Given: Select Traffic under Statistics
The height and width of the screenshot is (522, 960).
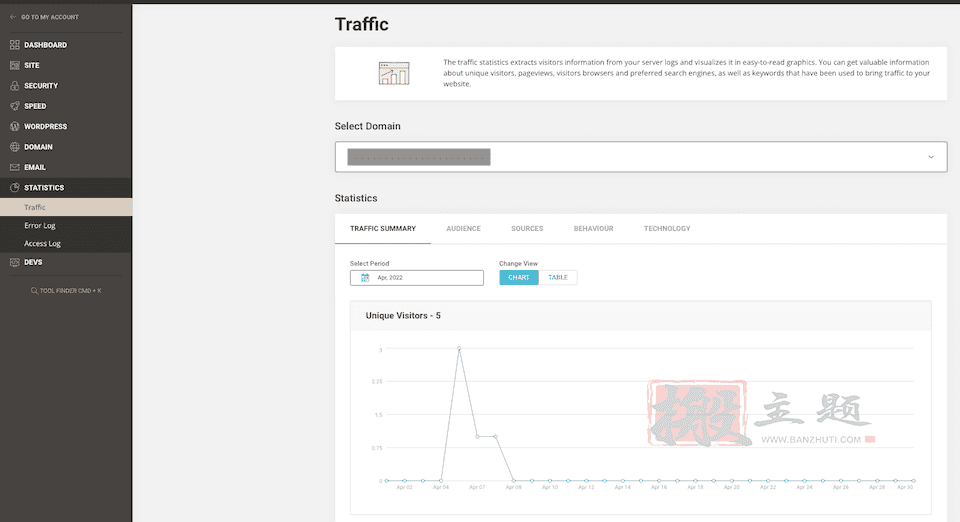Looking at the screenshot, I should pyautogui.click(x=66, y=207).
